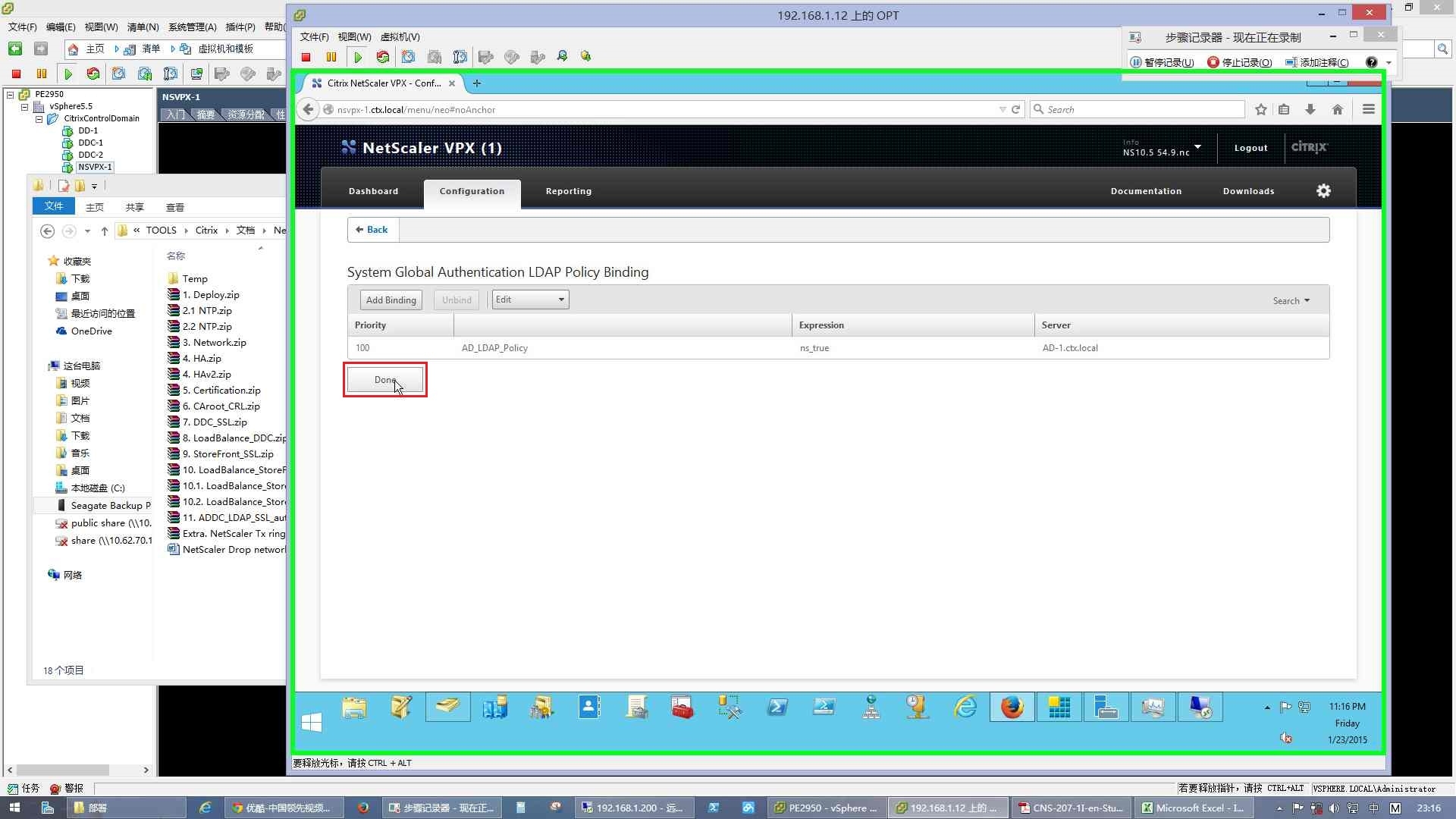Image resolution: width=1456 pixels, height=819 pixels.
Task: Click the Firefox bookmark star icon
Action: pyautogui.click(x=1261, y=109)
